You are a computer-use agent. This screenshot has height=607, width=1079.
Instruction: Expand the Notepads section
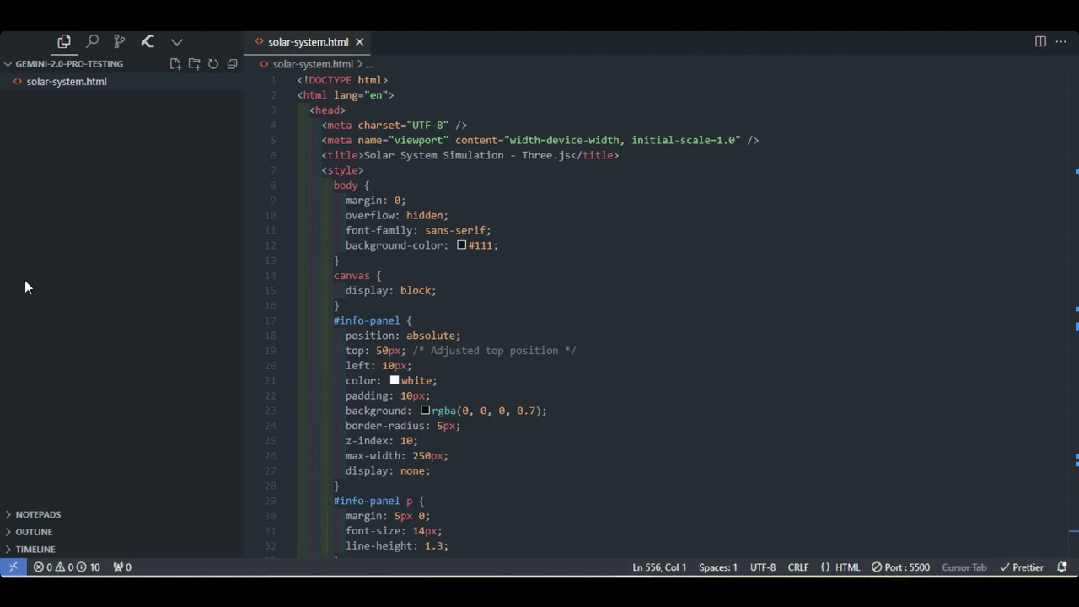[x=38, y=515]
